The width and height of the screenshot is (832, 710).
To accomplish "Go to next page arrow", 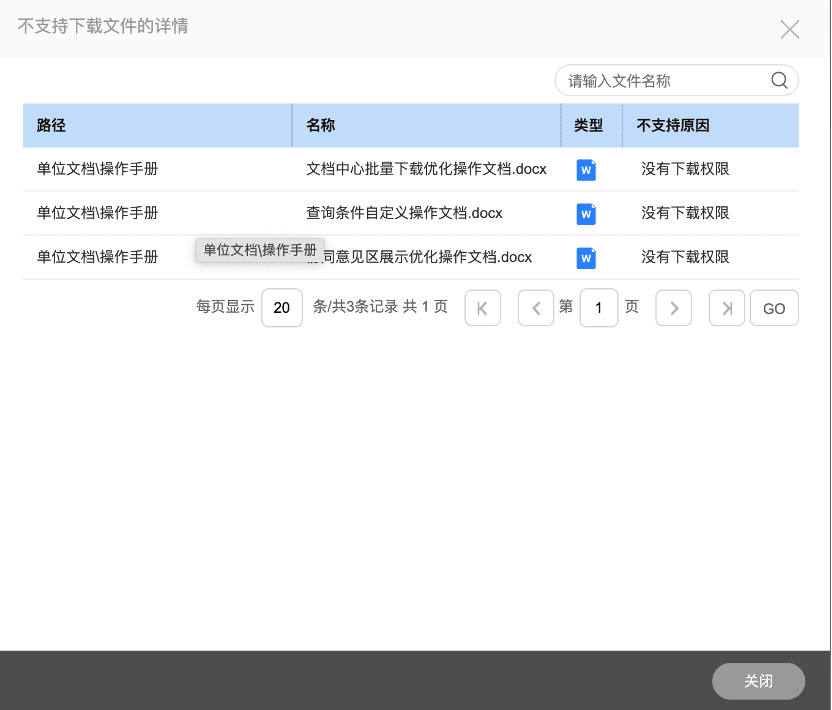I will pos(673,308).
